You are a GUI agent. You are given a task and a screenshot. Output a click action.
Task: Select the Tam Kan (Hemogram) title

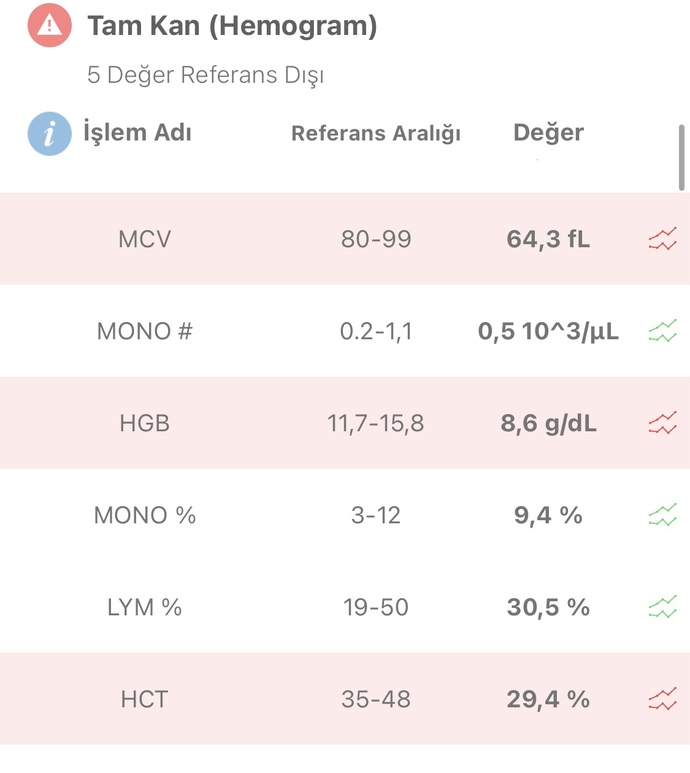232,26
